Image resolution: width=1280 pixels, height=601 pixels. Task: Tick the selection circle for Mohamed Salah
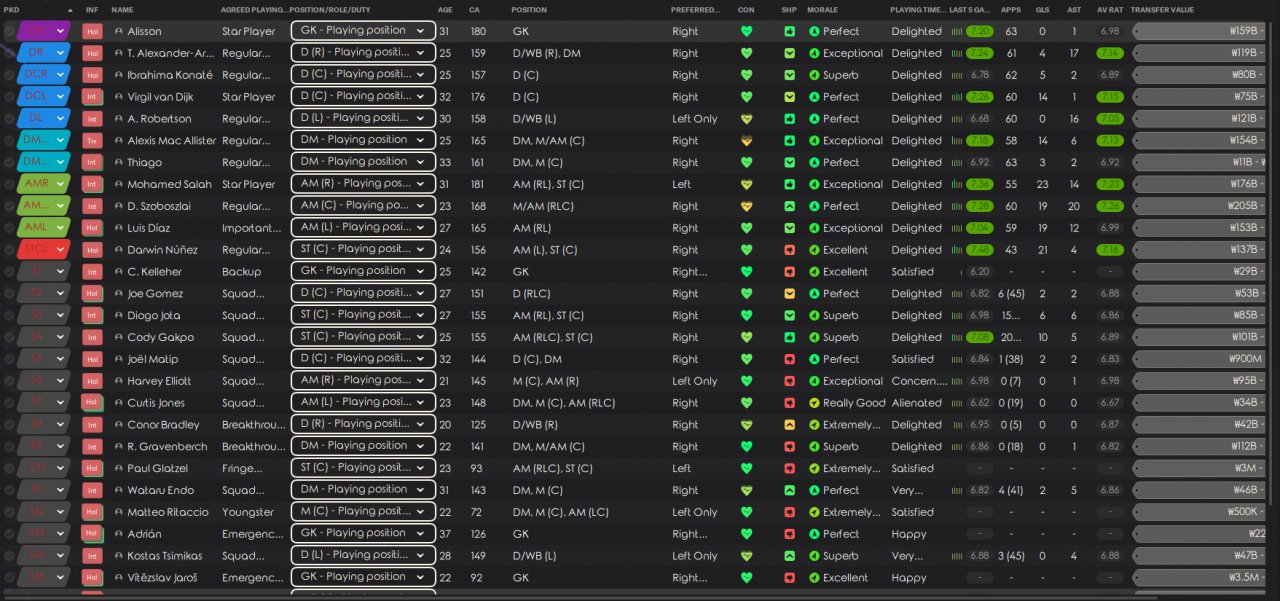[x=9, y=184]
